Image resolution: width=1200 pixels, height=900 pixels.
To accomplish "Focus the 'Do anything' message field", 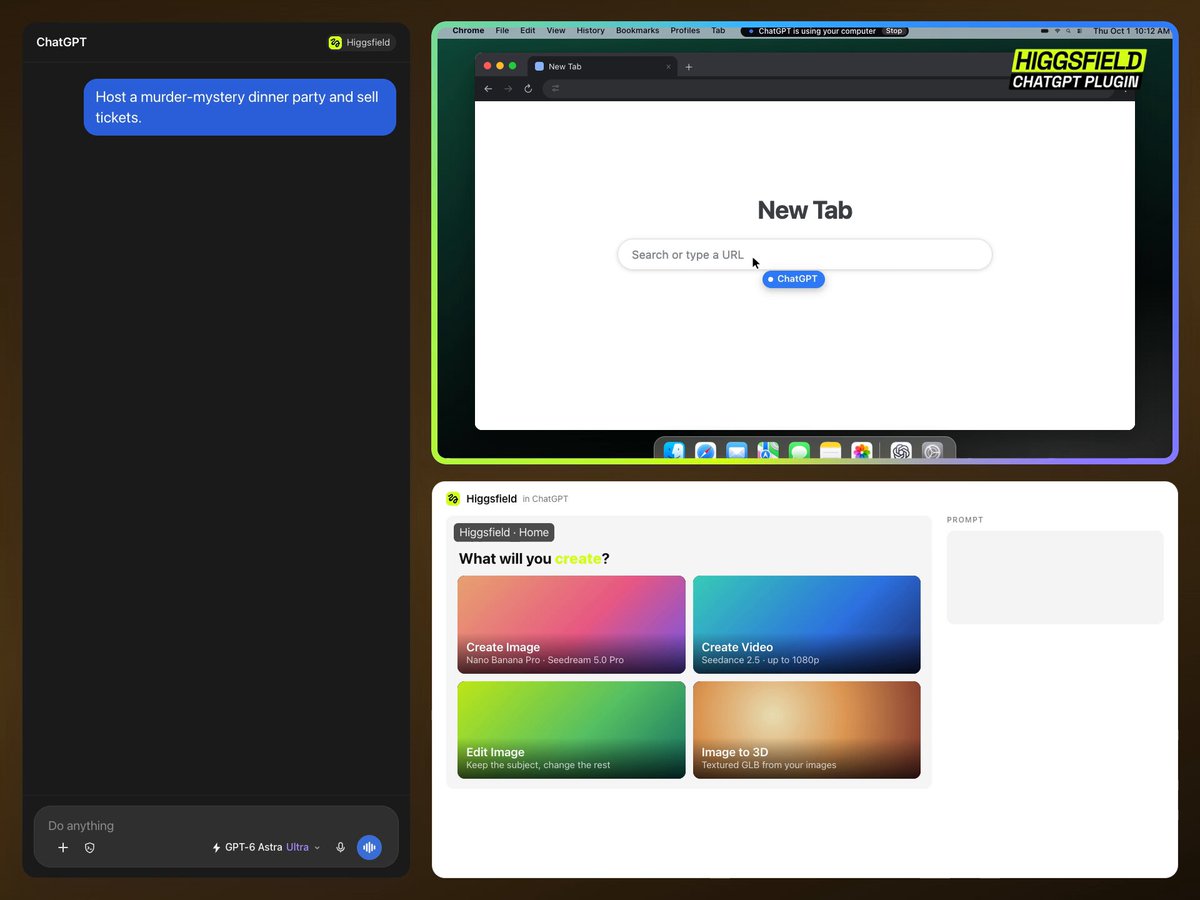I will [216, 826].
